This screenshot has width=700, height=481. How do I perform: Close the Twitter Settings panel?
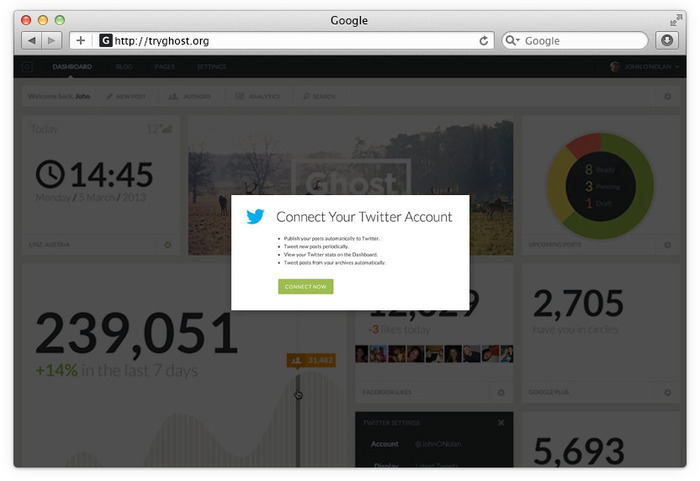[501, 422]
